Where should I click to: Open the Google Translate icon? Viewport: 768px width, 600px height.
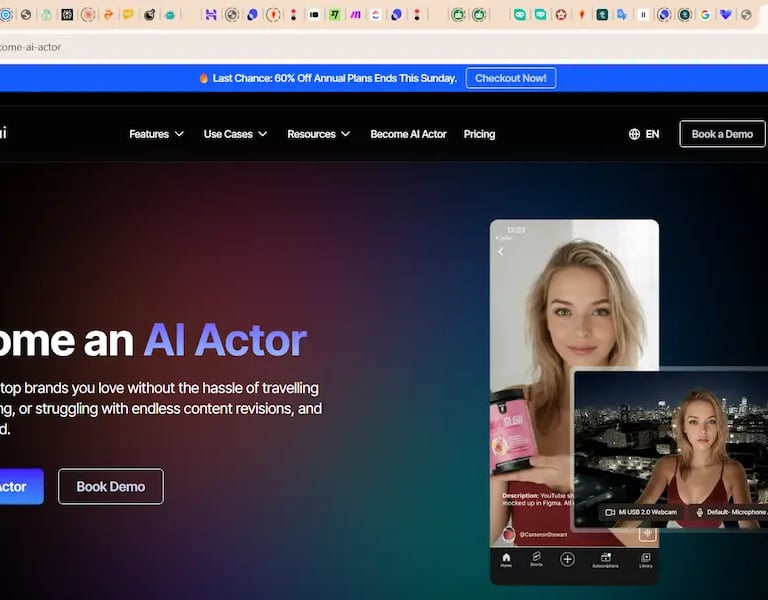622,15
